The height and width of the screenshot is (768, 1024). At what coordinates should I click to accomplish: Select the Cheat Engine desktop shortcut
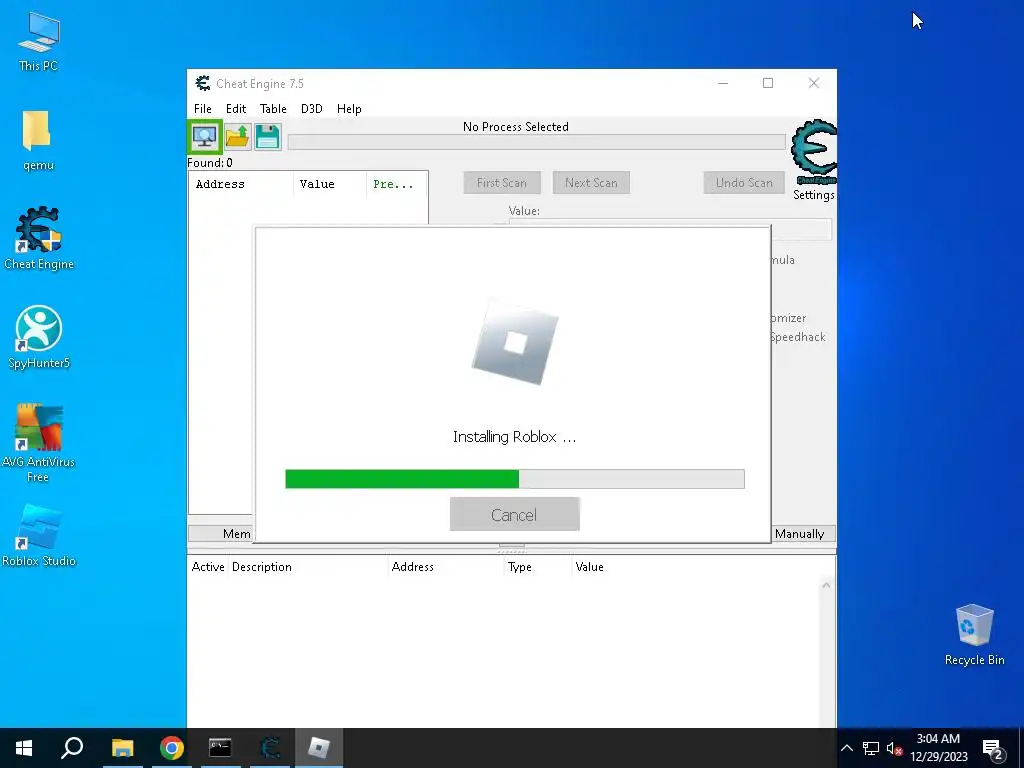click(x=39, y=238)
